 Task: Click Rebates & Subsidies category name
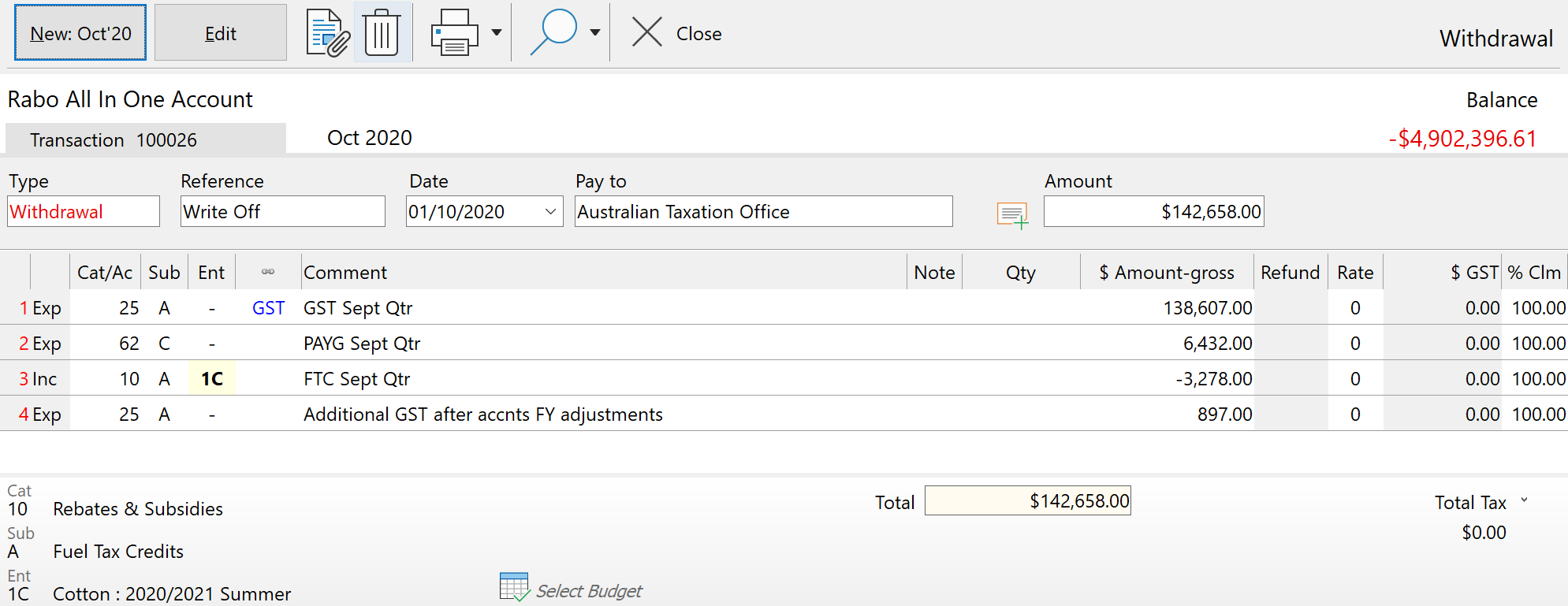tap(138, 509)
